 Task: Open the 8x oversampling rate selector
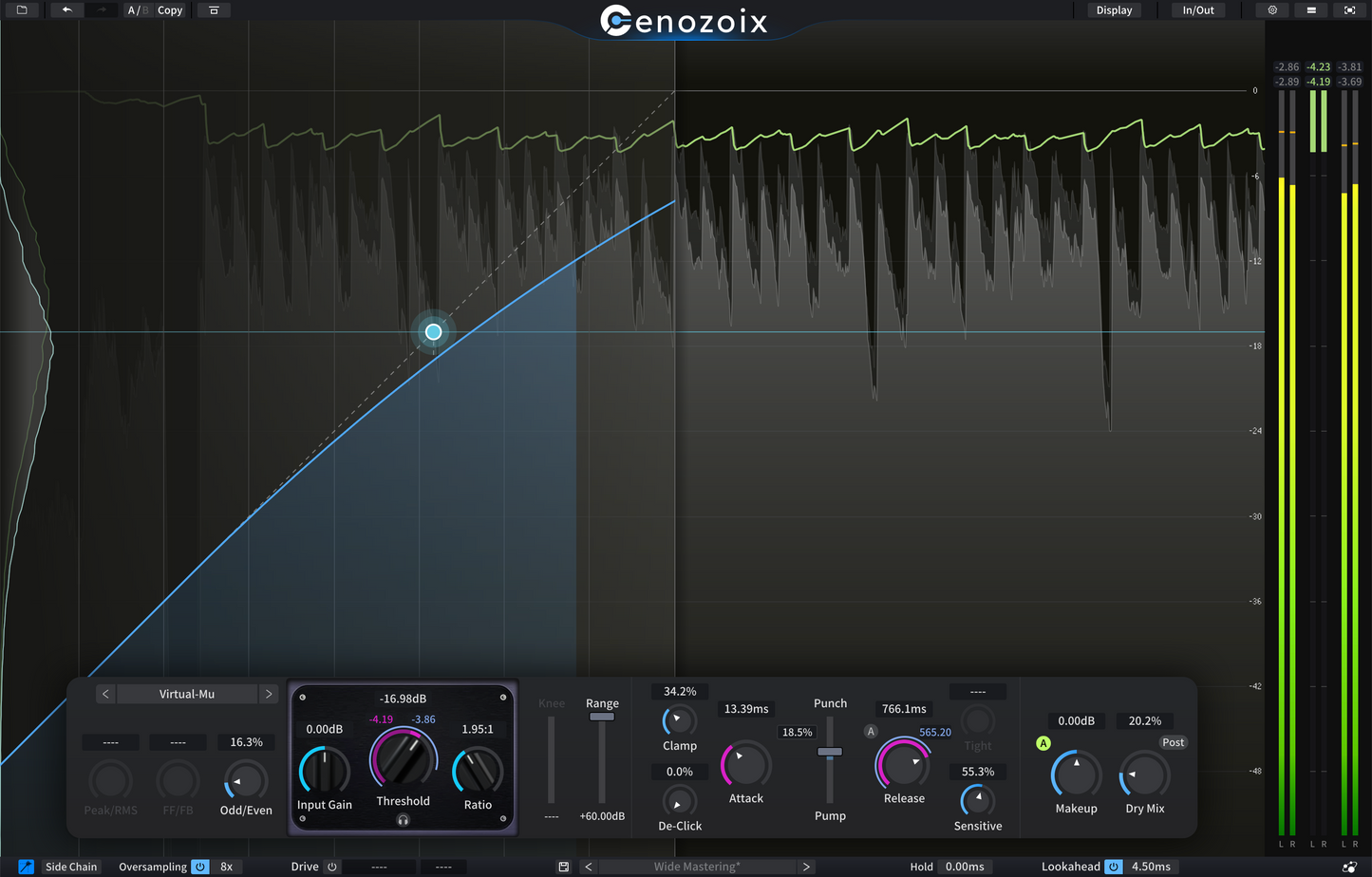[x=227, y=866]
